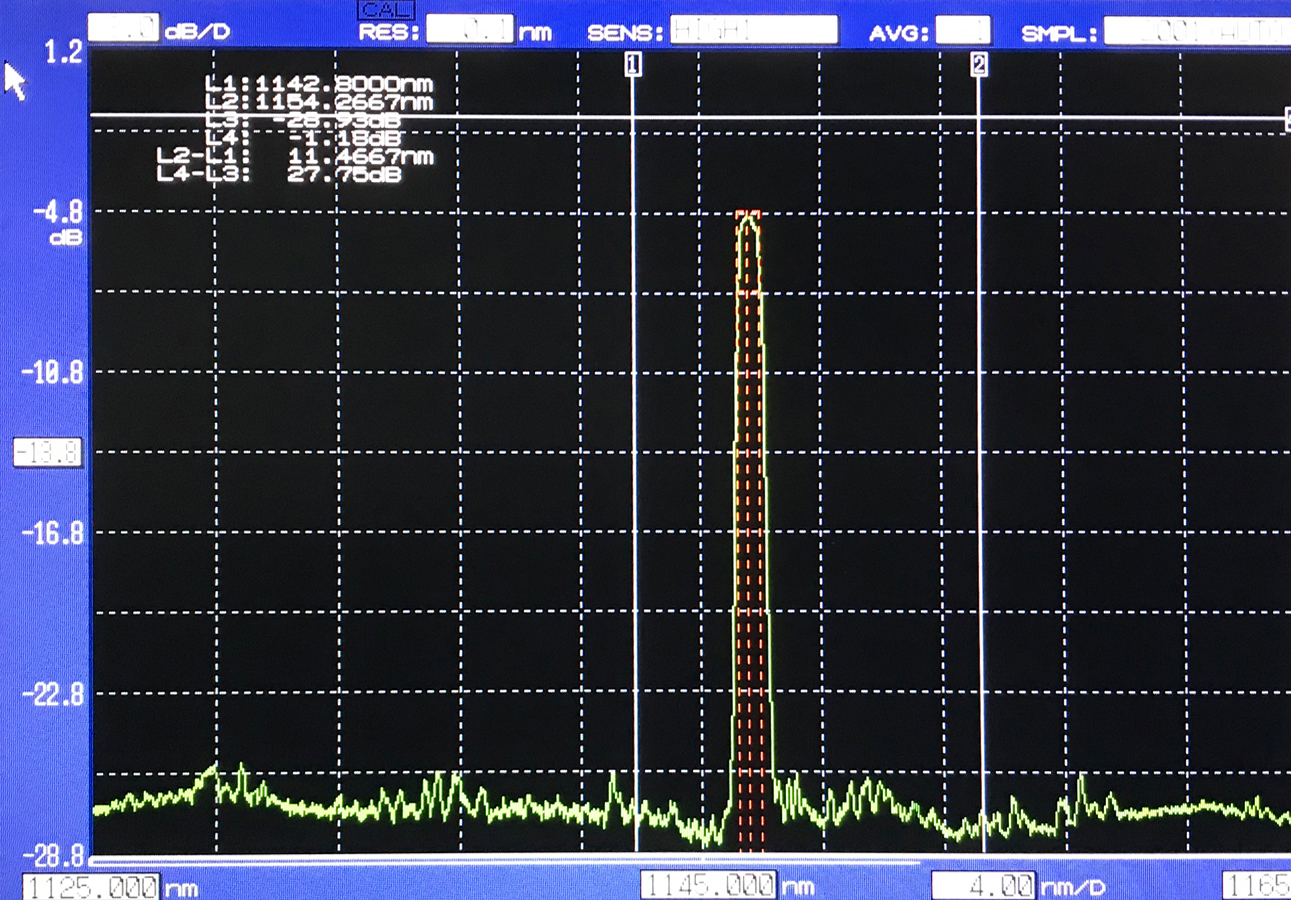The width and height of the screenshot is (1291, 900).
Task: Click the 1125.000 nm start wavelength field
Action: pyautogui.click(x=92, y=886)
